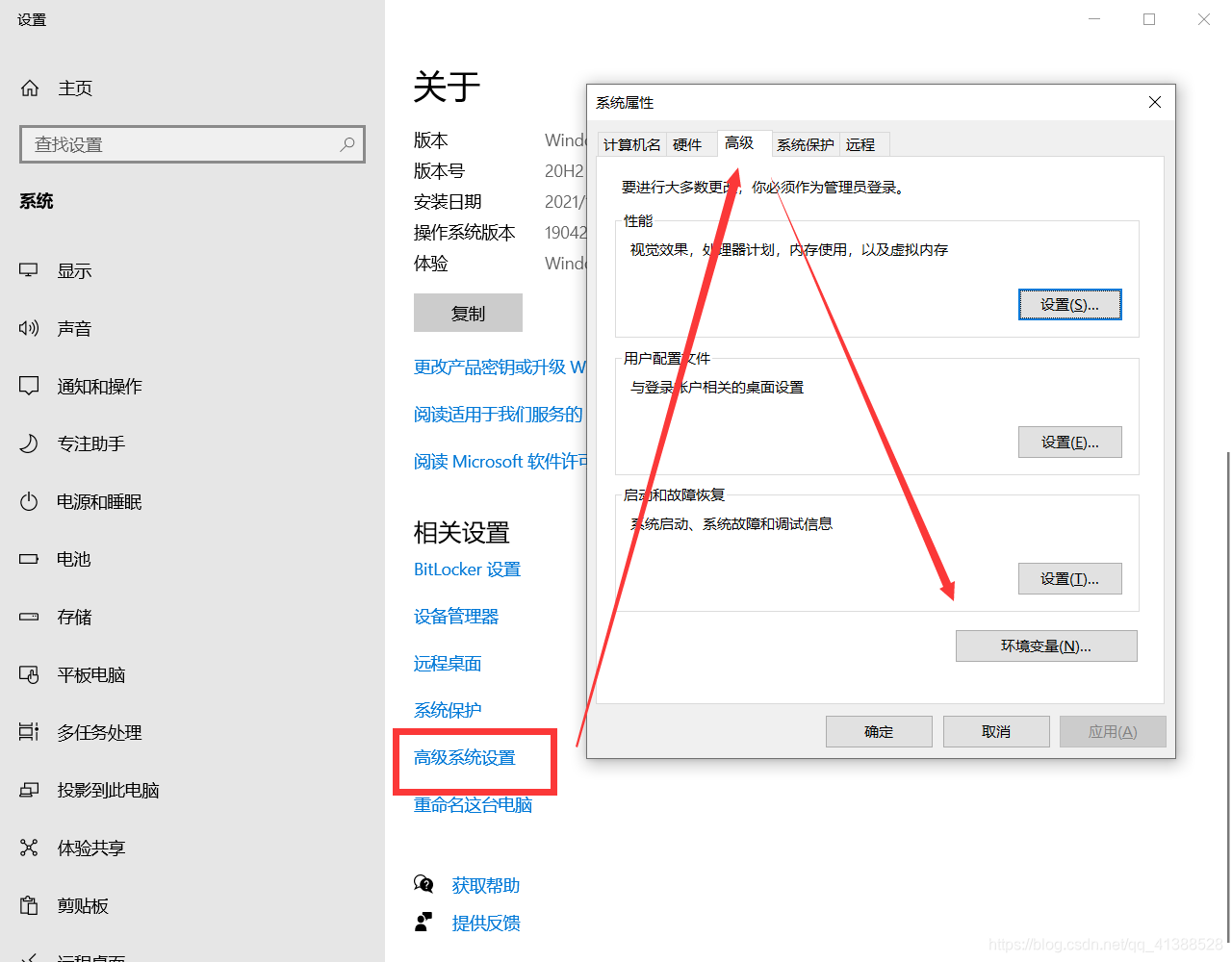This screenshot has height=962, width=1232.
Task: Click the 多任务处理 sidebar label
Action: [99, 733]
